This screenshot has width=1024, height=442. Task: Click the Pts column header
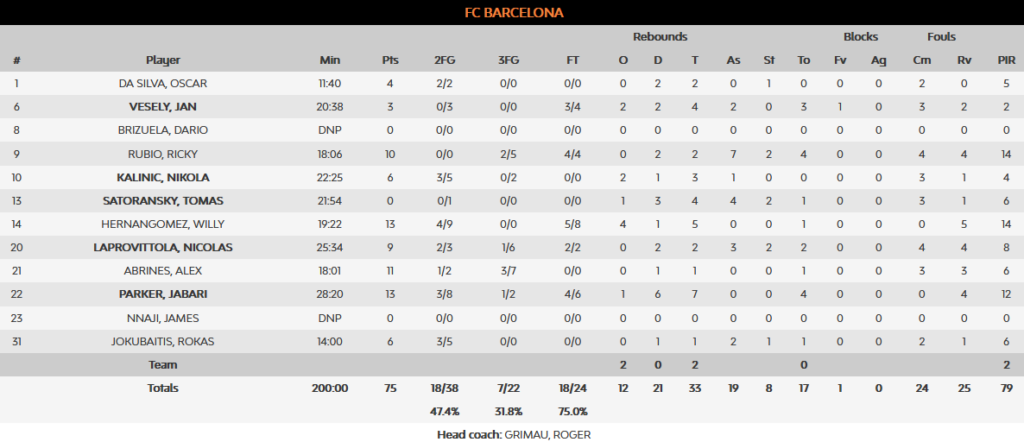point(390,59)
